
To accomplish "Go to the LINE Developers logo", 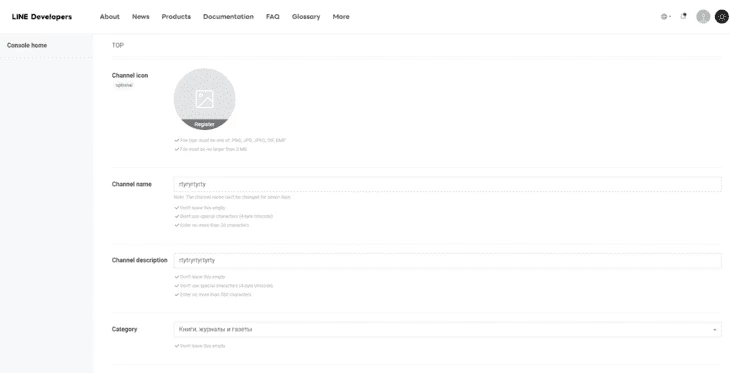I will [42, 17].
